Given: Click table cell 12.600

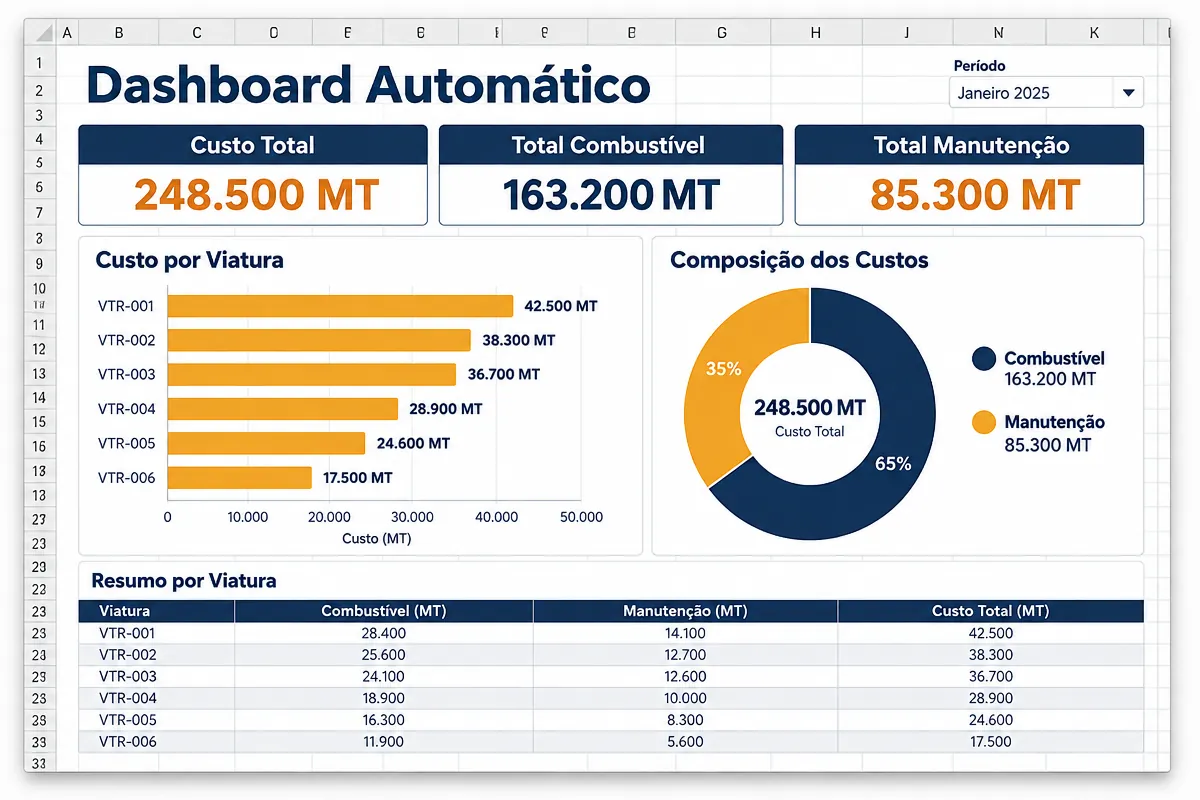Looking at the screenshot, I should (x=685, y=676).
